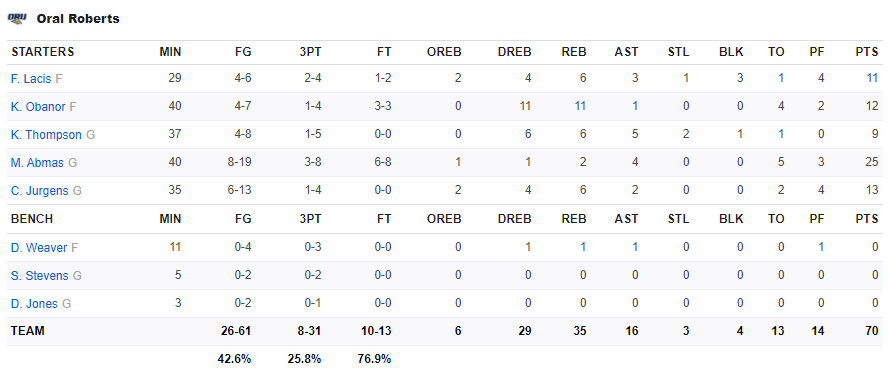Click the Oral Roberts team logo icon

coord(17,18)
